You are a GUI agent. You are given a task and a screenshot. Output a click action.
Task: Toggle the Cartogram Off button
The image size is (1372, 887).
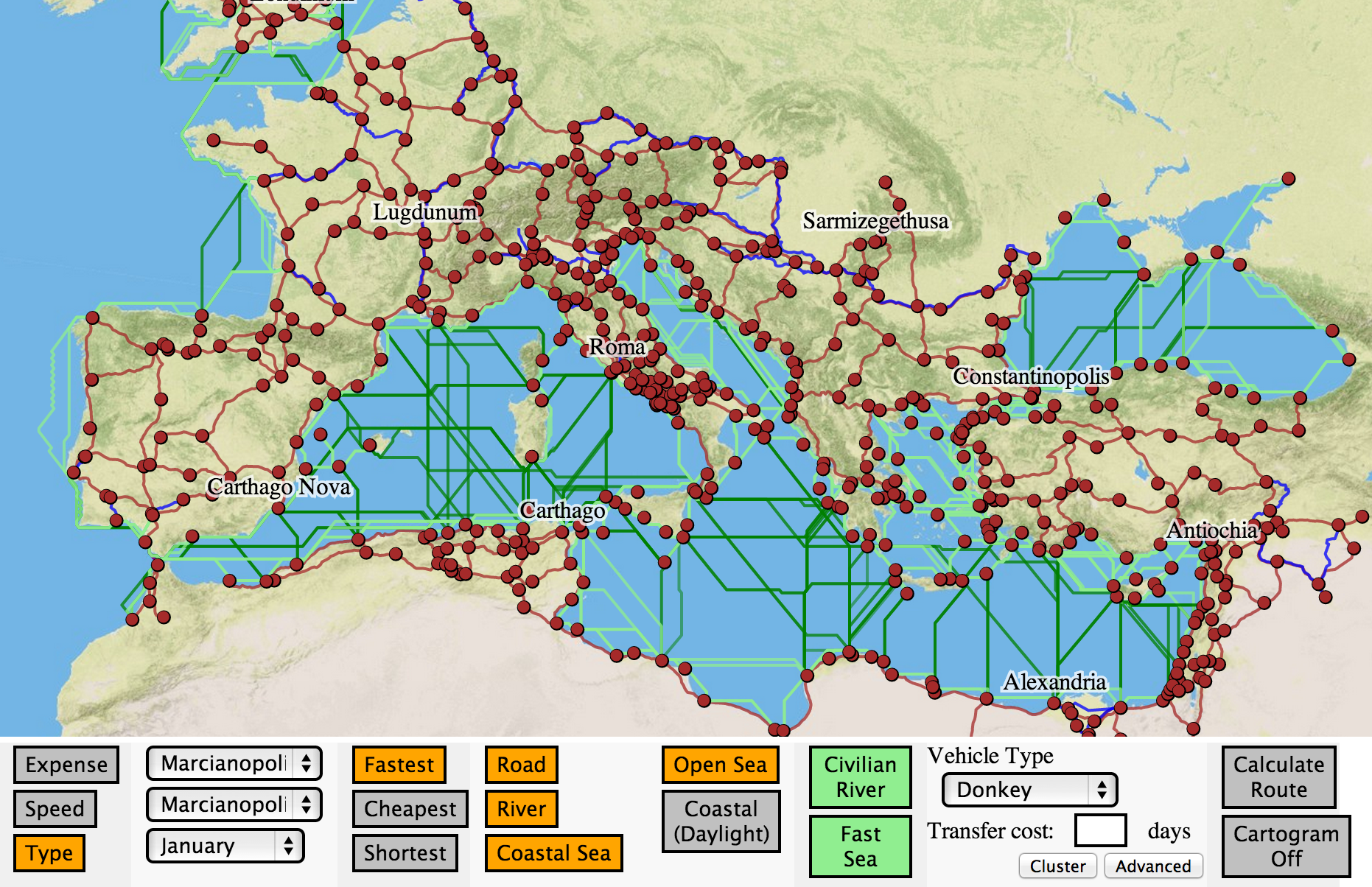pos(1287,846)
